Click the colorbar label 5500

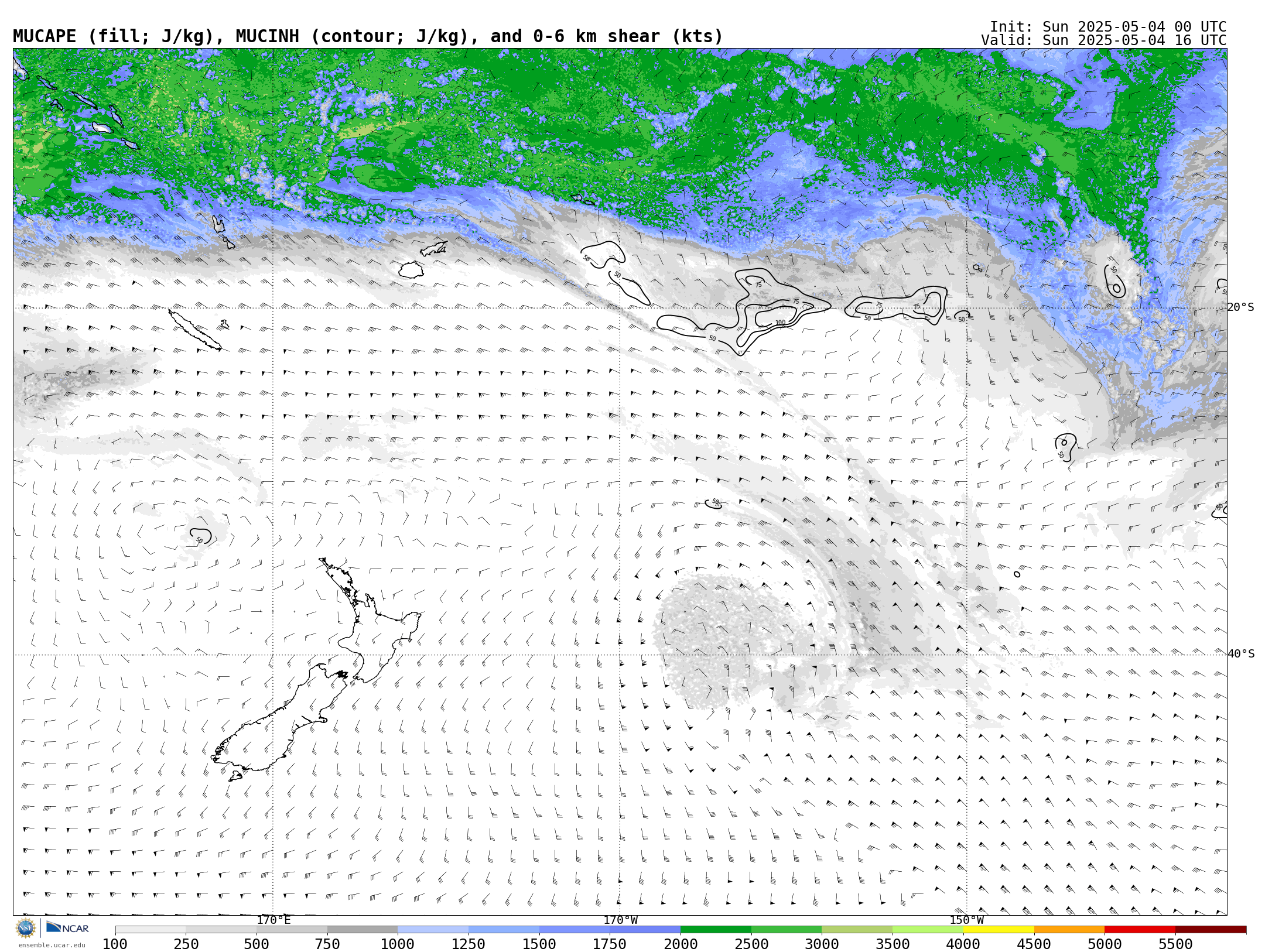1175,944
